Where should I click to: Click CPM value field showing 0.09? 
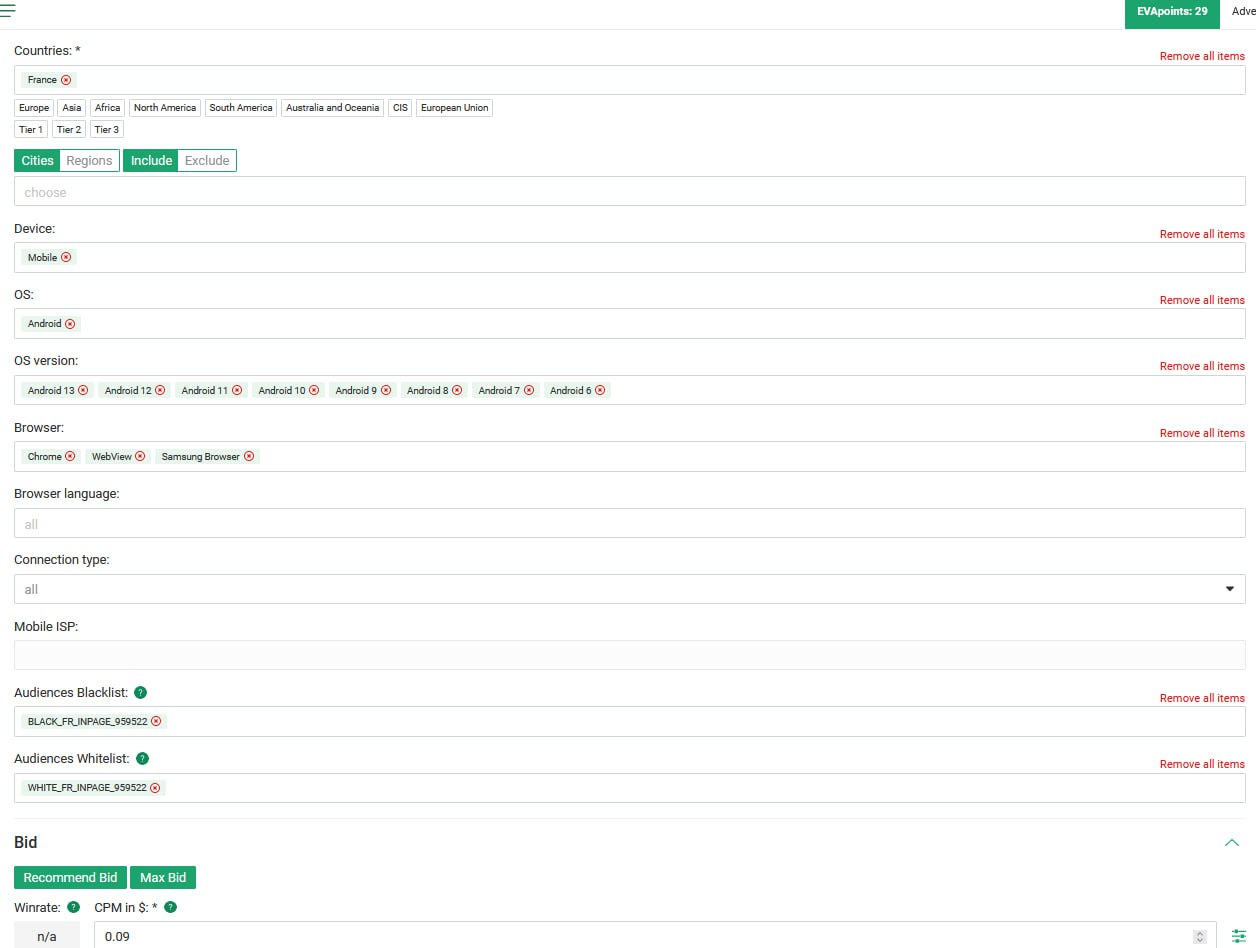[x=655, y=936]
